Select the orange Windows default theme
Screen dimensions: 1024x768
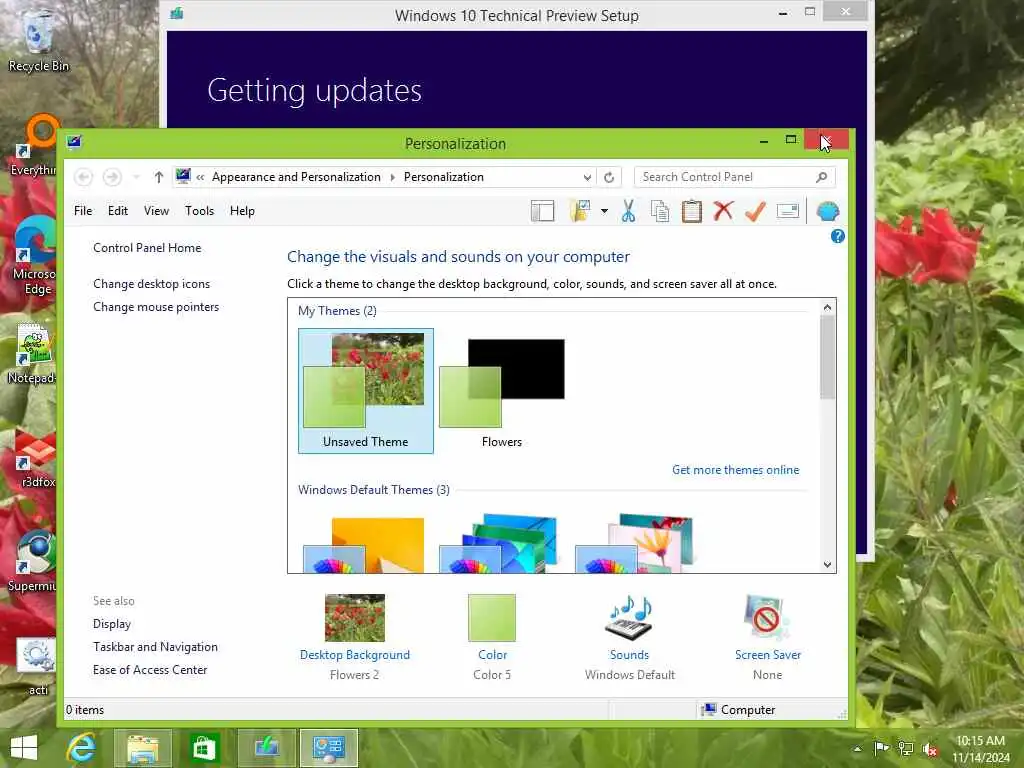[x=364, y=544]
